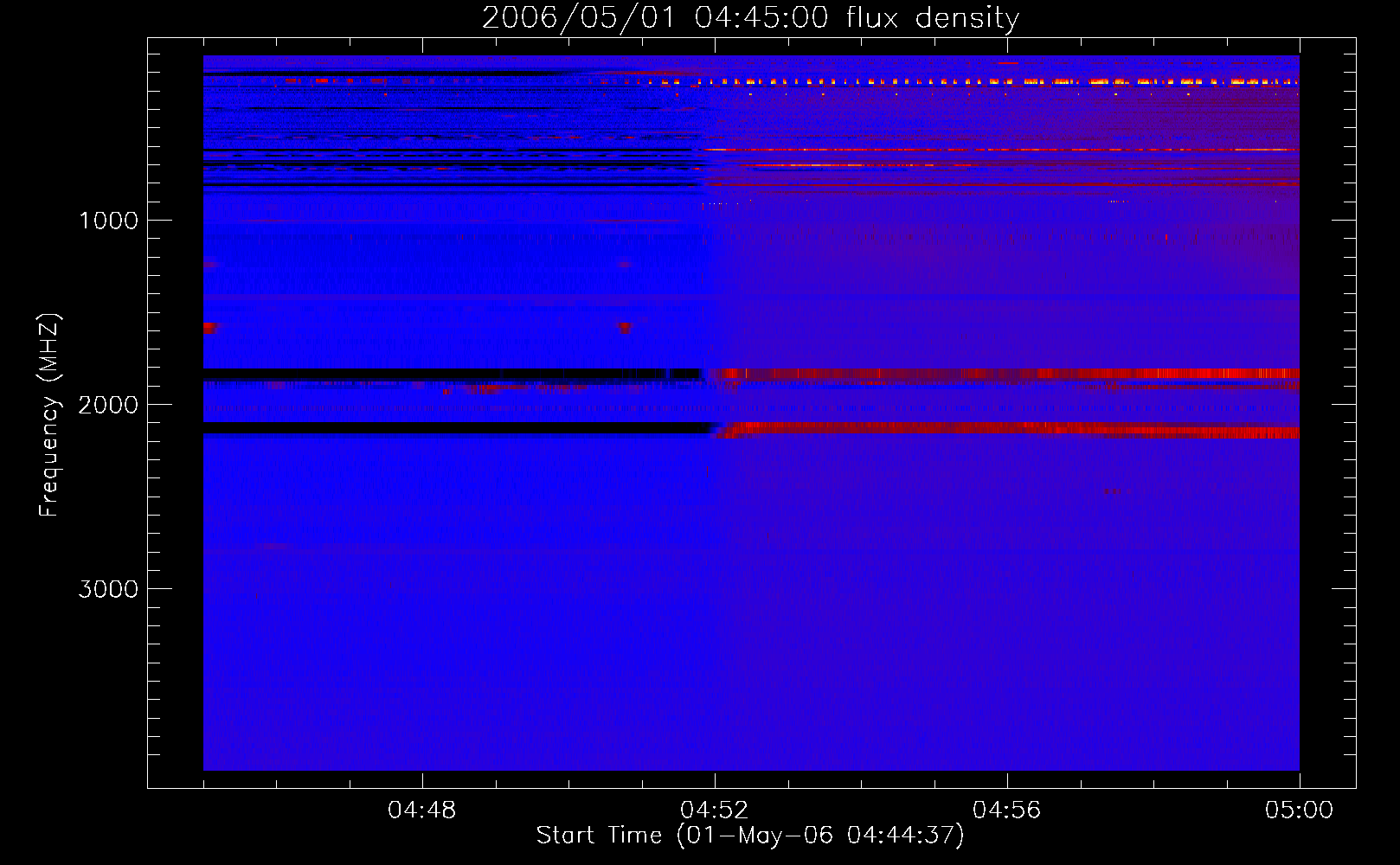This screenshot has width=1400, height=865.
Task: Click the 2000 frequency tick label
Action: (x=108, y=405)
